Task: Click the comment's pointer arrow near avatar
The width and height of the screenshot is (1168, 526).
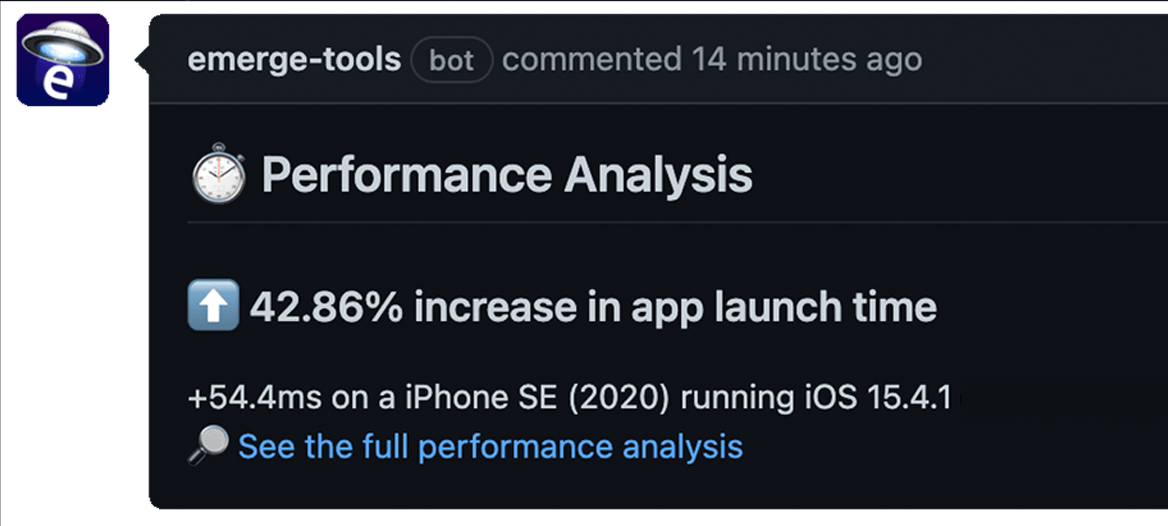Action: coord(141,60)
